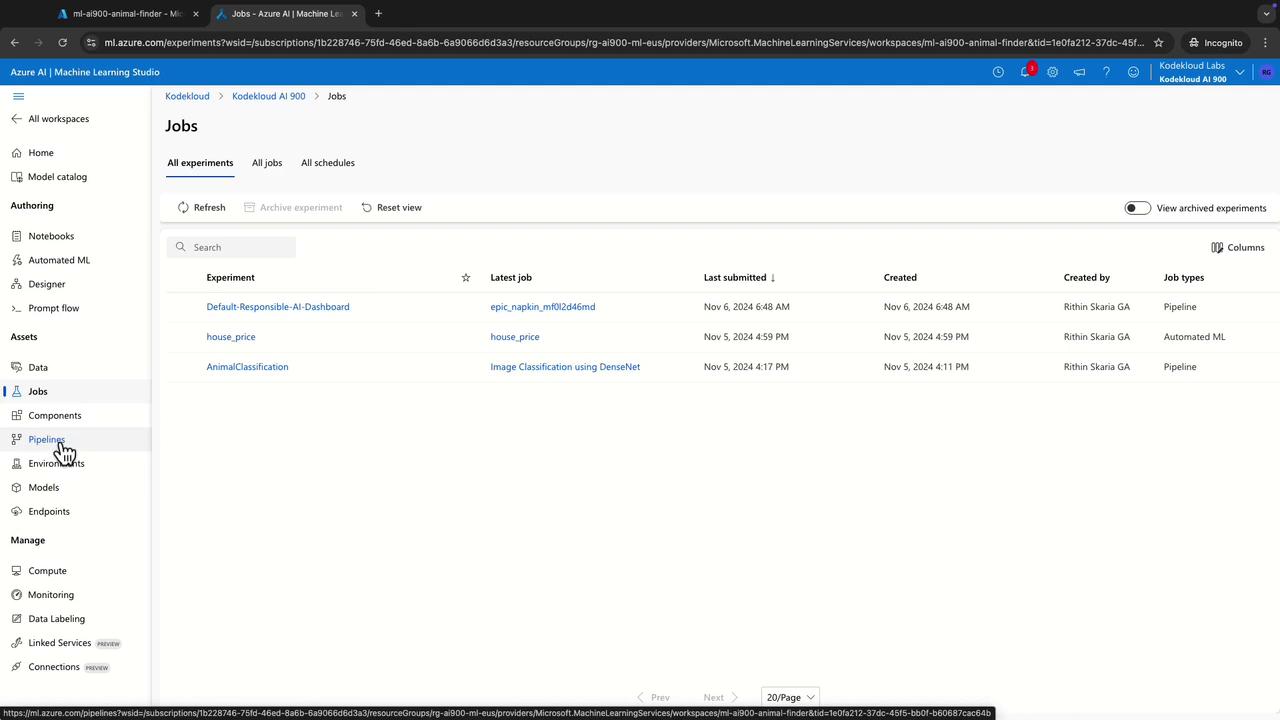1280x720 pixels.
Task: Switch to All schedules tab
Action: 328,163
